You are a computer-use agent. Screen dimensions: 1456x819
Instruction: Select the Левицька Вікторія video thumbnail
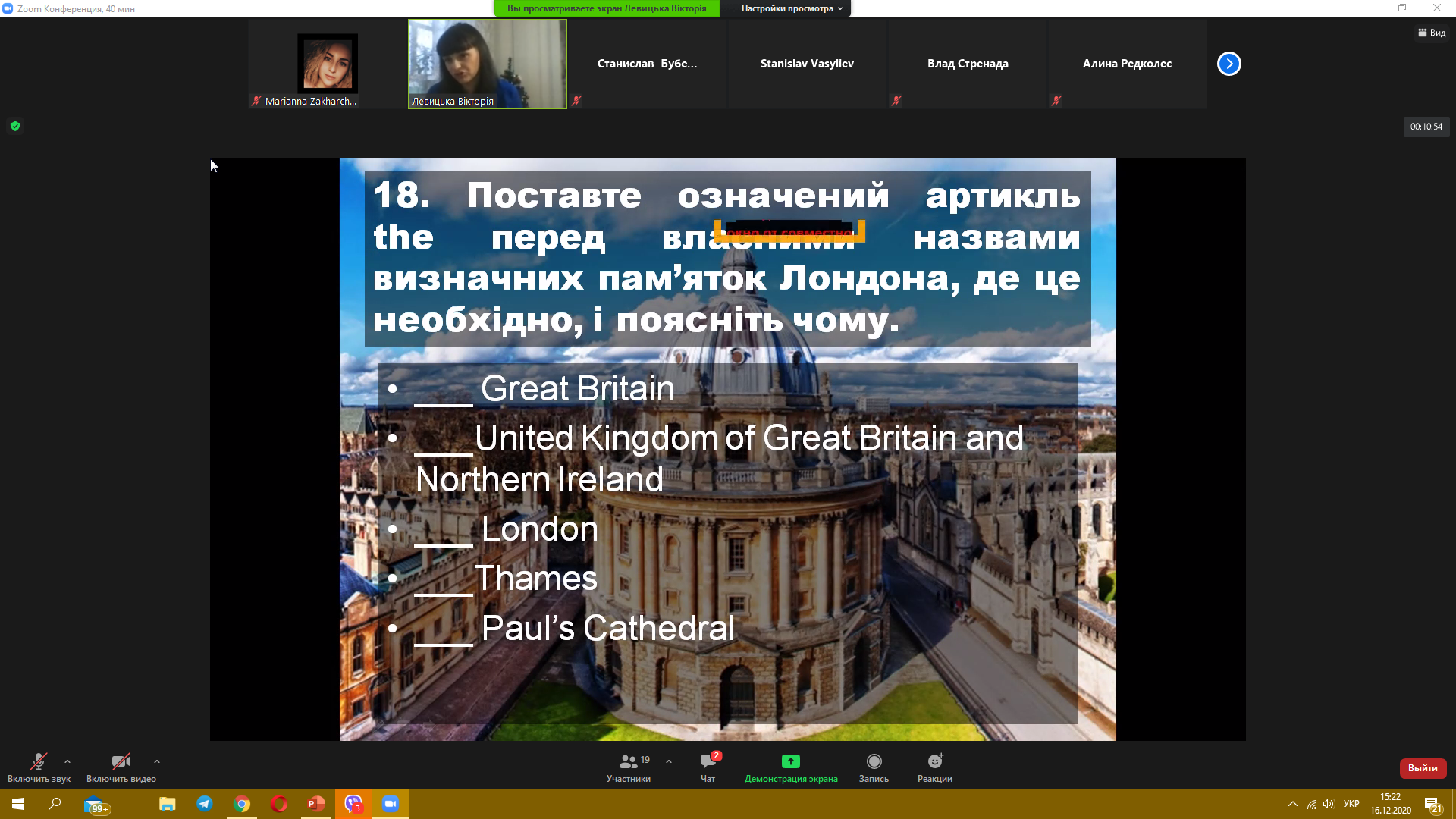click(x=487, y=64)
